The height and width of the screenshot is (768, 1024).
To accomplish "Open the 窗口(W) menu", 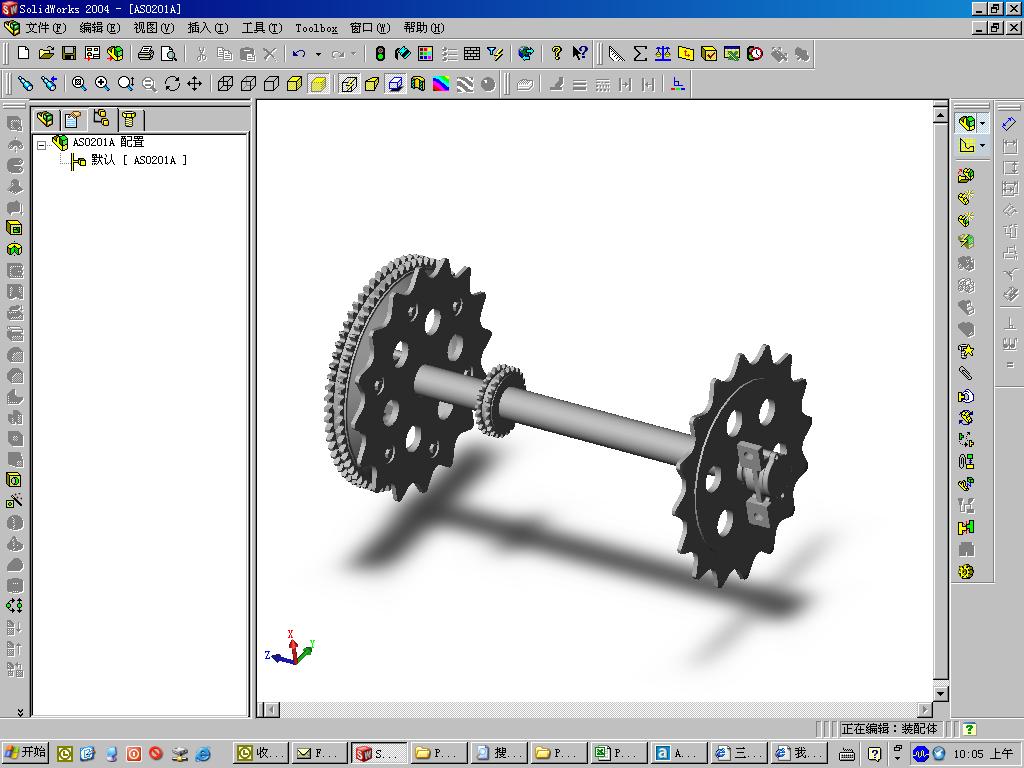I will point(370,27).
